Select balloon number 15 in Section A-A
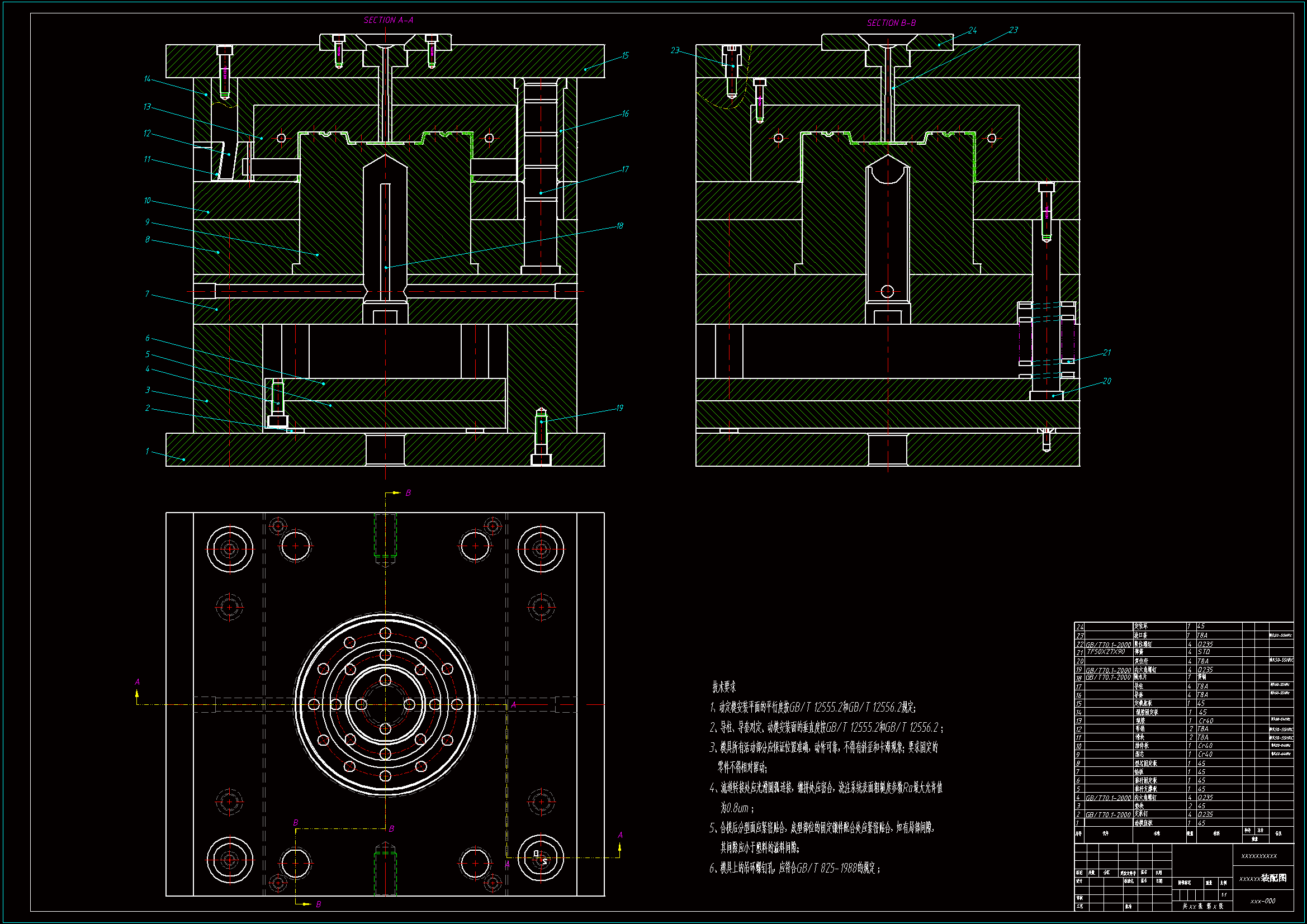Viewport: 1307px width, 924px height. (625, 55)
